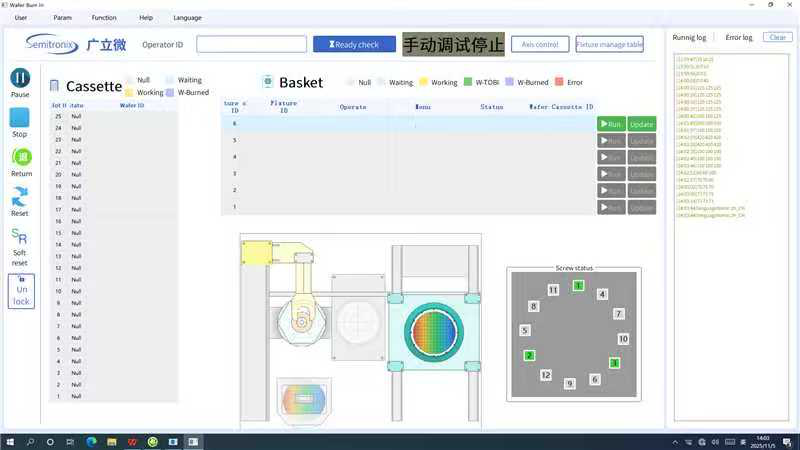Click the W-TOBI green legend swatch

coord(468,82)
